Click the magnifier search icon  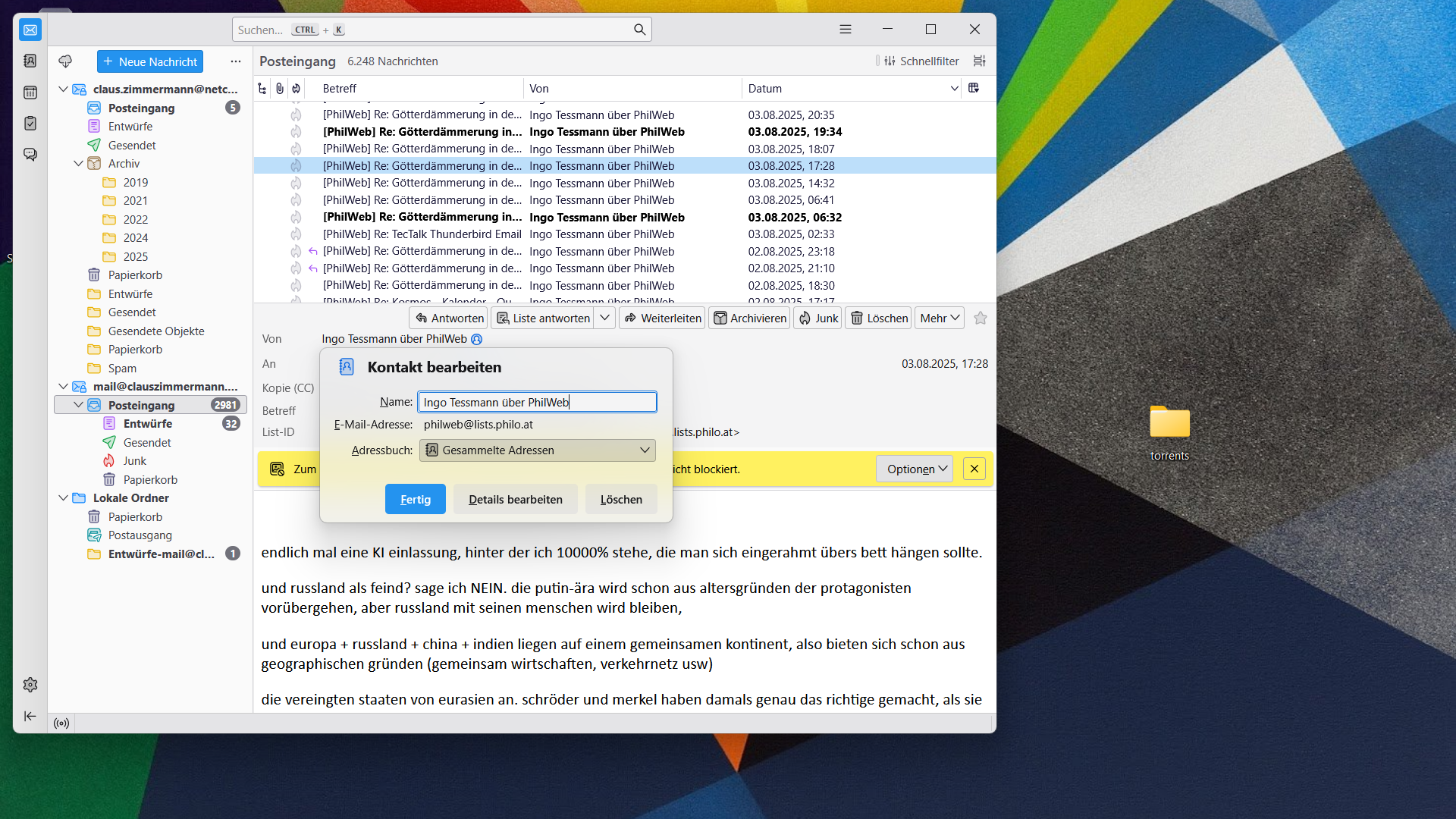coord(639,30)
